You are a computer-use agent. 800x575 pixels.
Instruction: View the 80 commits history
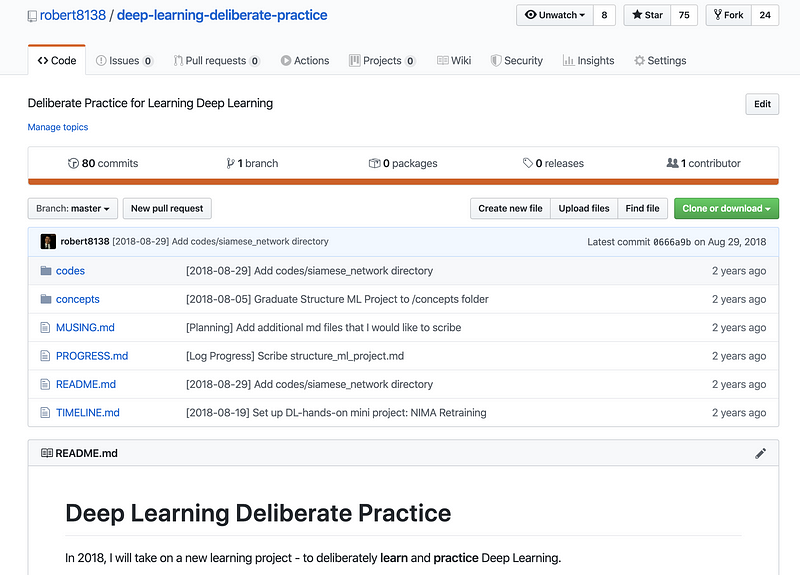(x=103, y=163)
